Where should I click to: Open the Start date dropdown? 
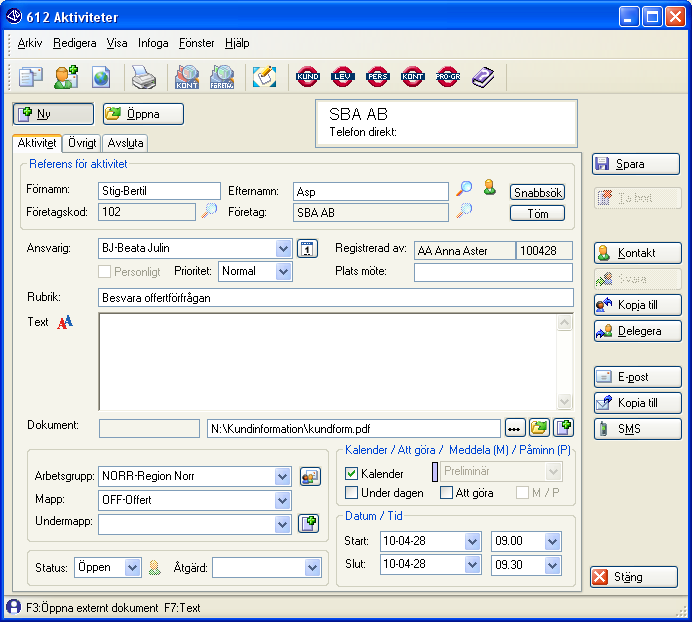[472, 541]
